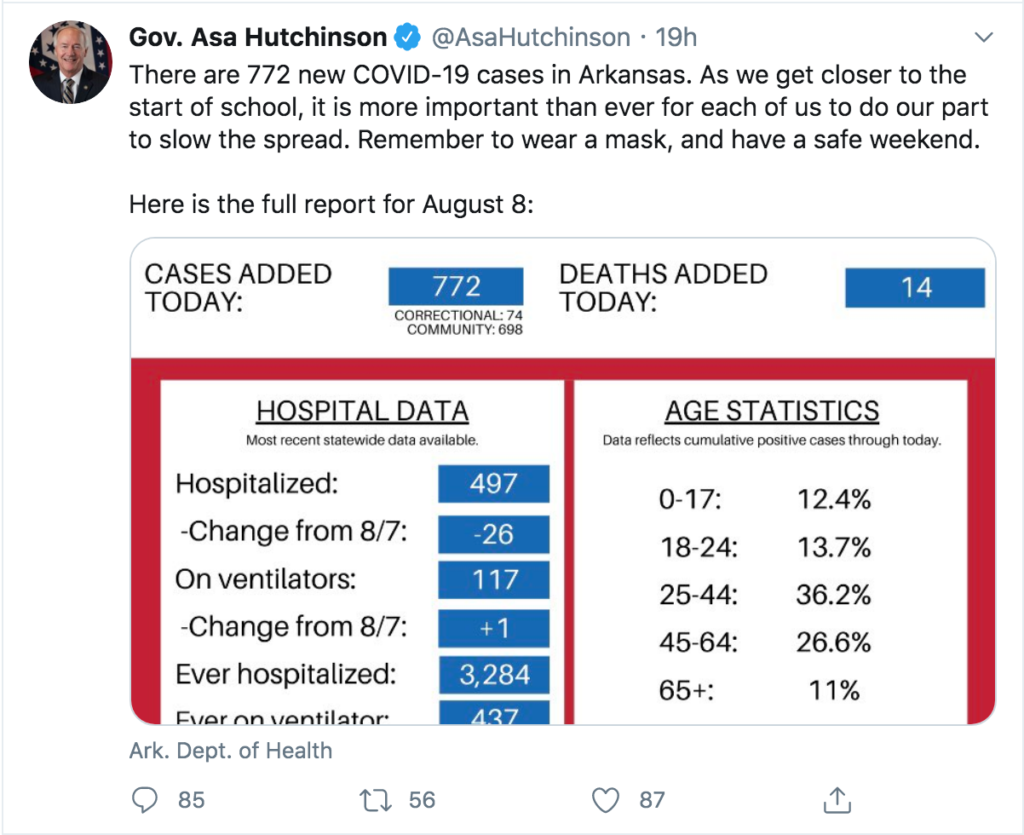Click the Ark. Dept. of Health source
This screenshot has height=835, width=1024.
click(231, 750)
